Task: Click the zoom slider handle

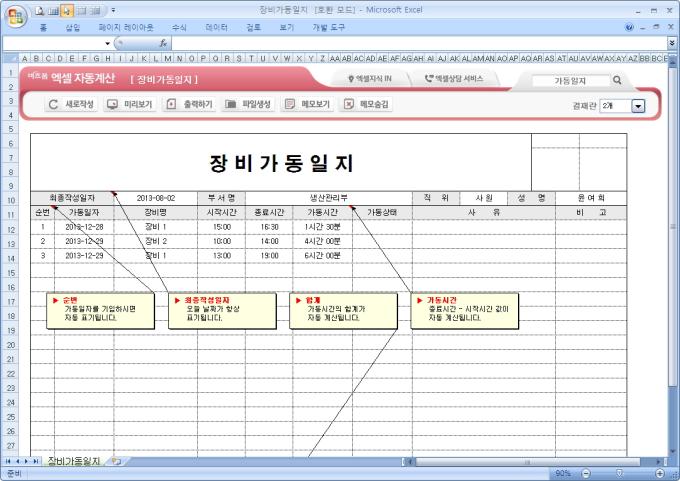Action: tap(620, 473)
